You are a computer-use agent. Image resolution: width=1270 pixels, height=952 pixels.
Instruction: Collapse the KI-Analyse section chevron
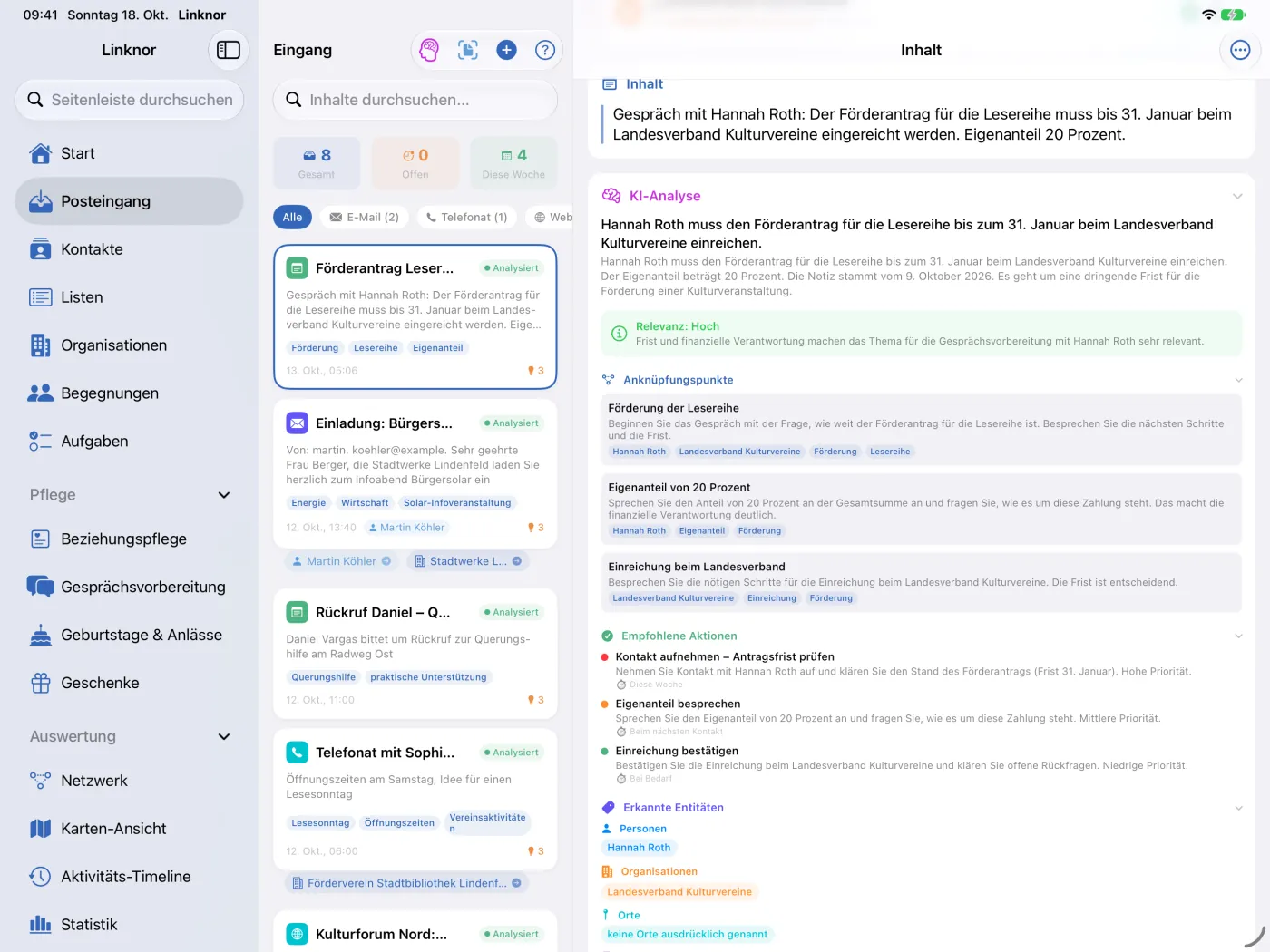(x=1237, y=196)
